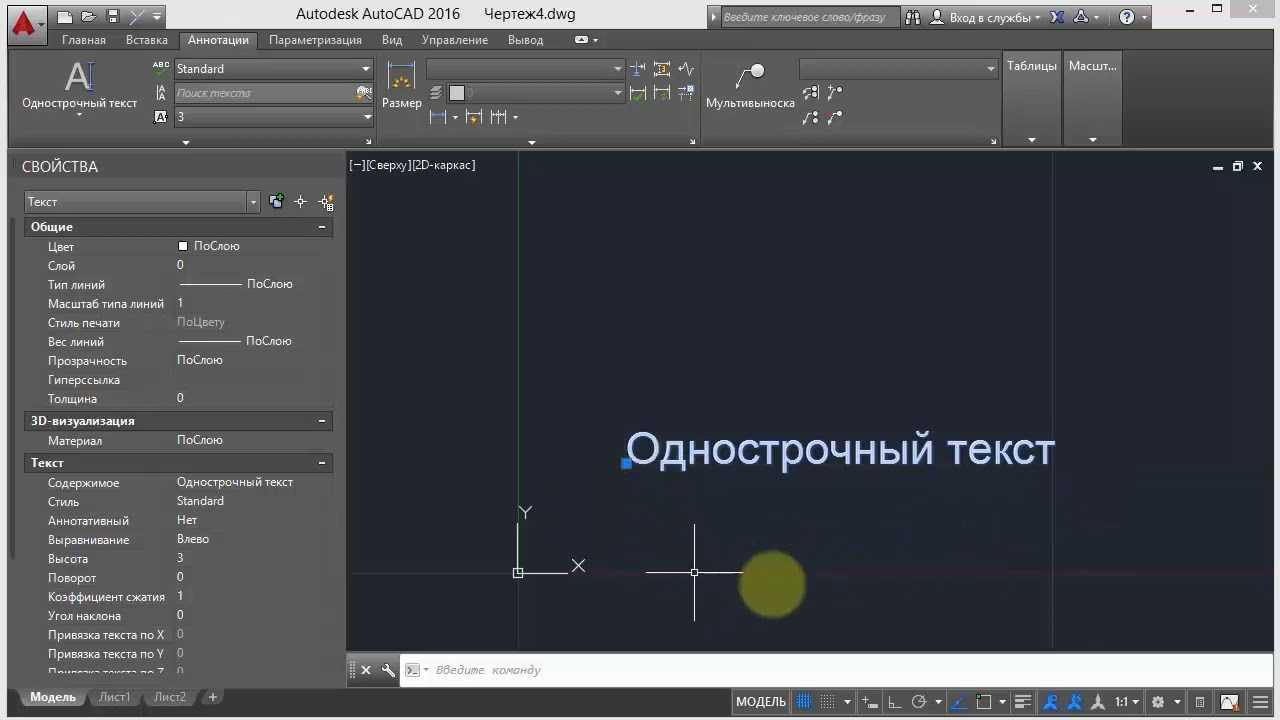Click the Open file icon in quick access toolbar
Image resolution: width=1280 pixels, height=720 pixels.
point(88,16)
